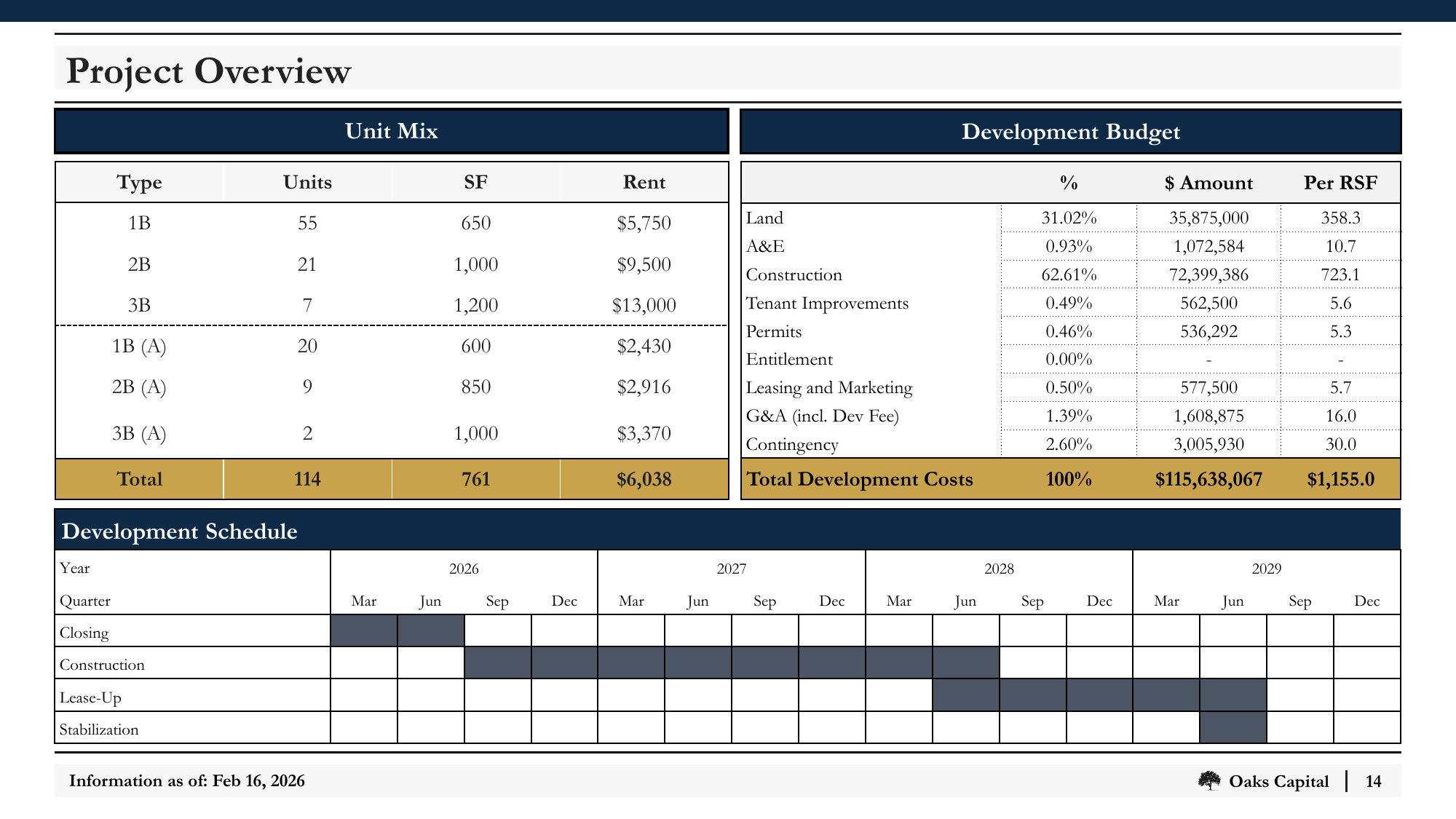1456x819 pixels.
Task: Select the Project Overview title
Action: click(x=208, y=71)
